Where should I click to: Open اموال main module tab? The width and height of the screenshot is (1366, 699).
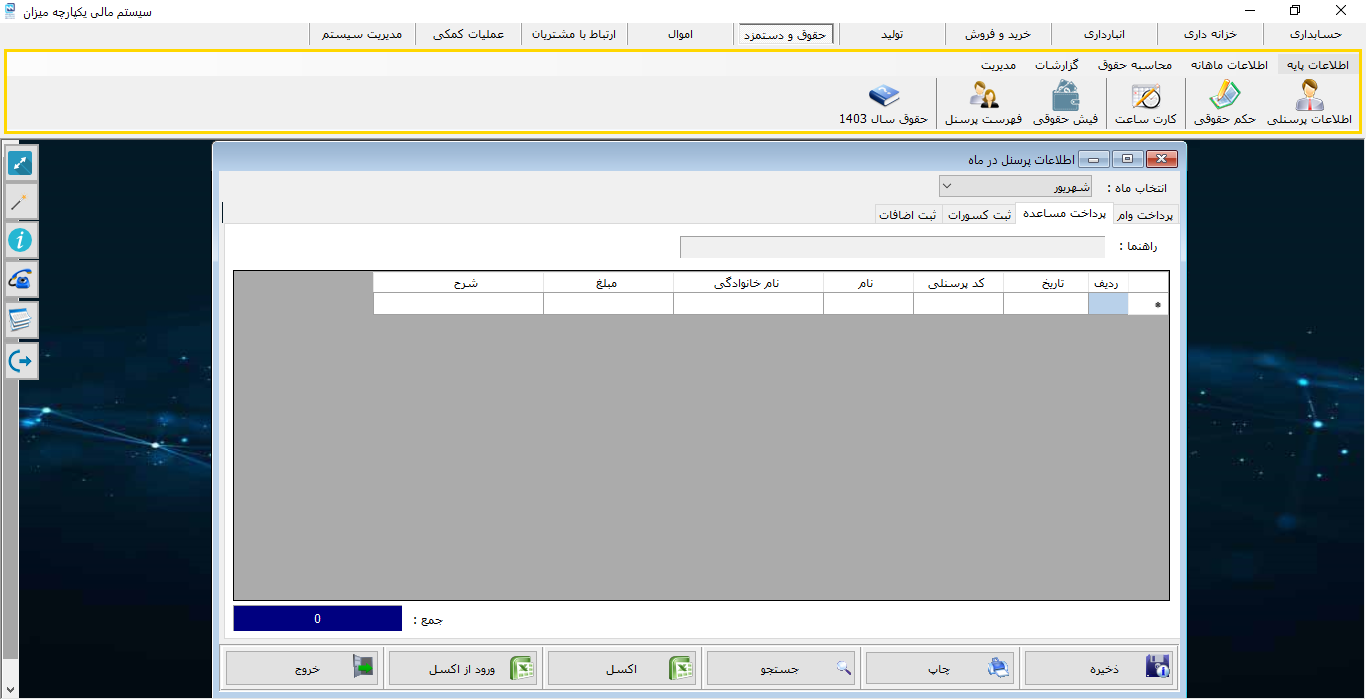[680, 34]
